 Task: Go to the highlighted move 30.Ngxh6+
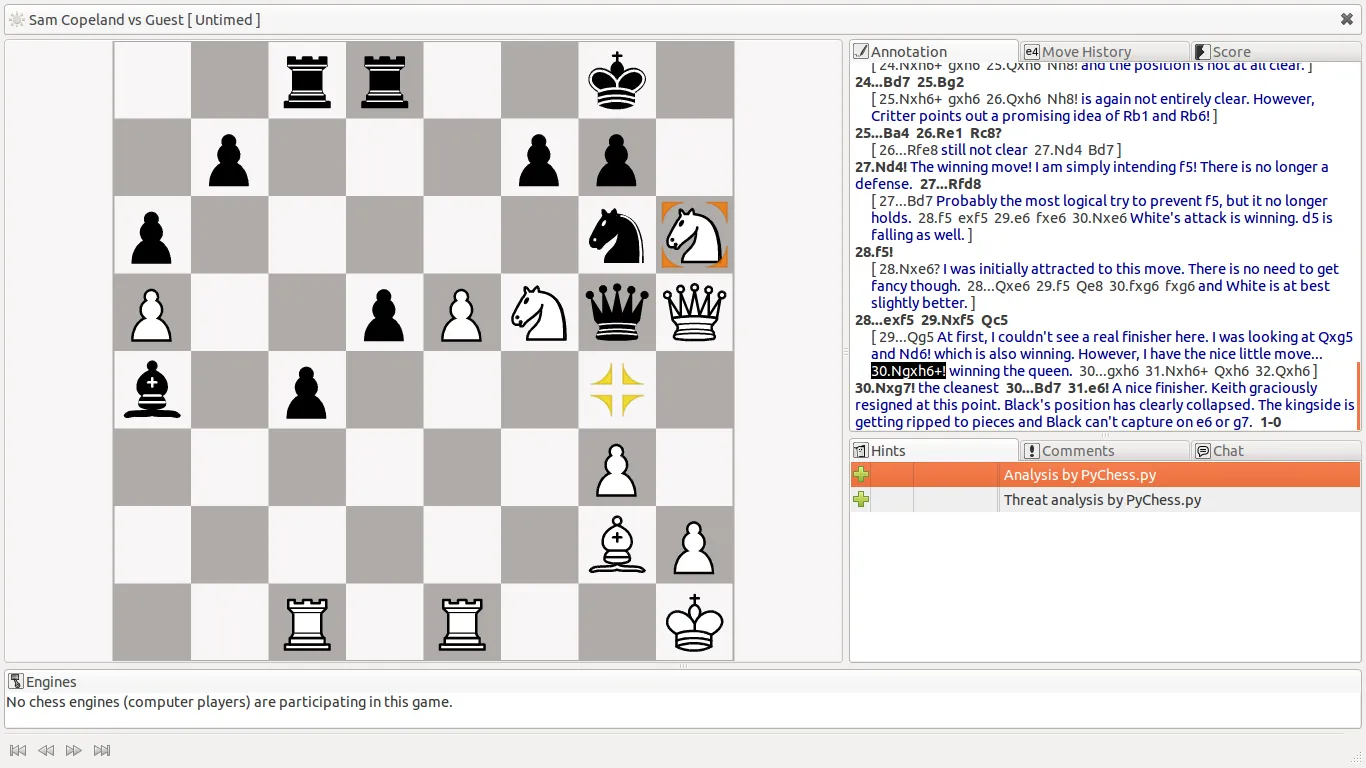pyautogui.click(x=908, y=371)
